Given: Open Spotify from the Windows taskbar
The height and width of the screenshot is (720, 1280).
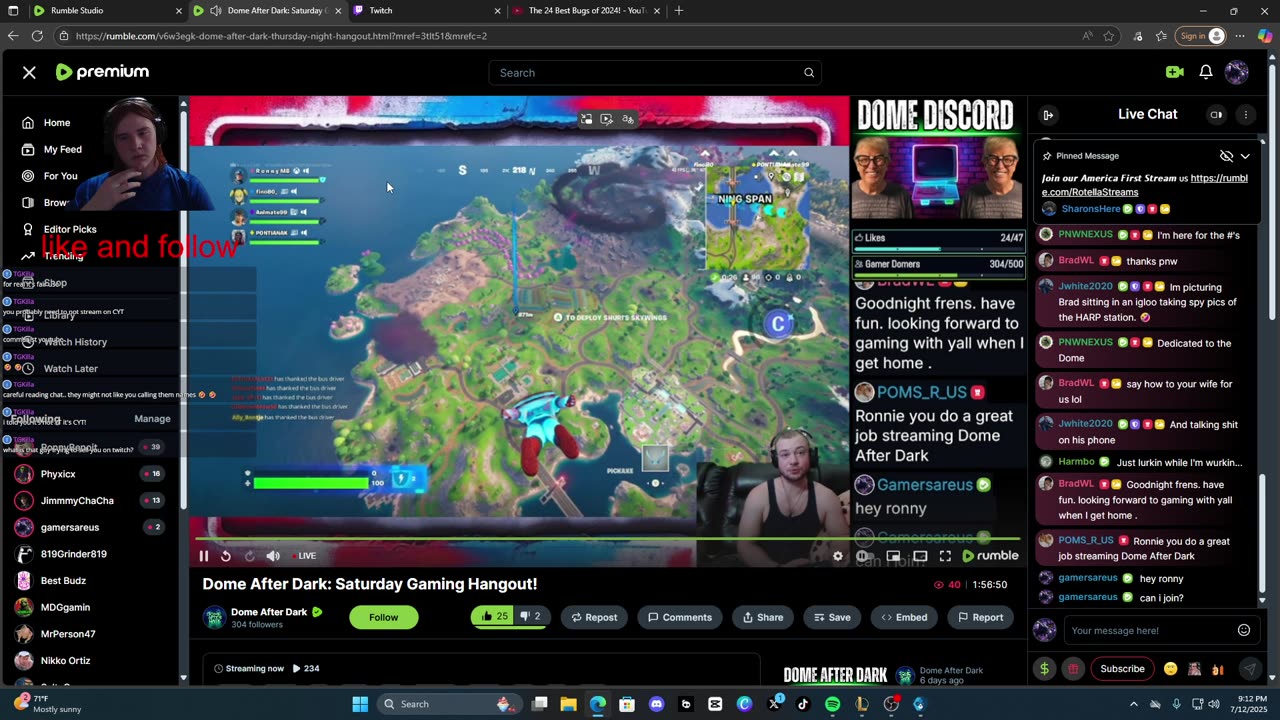Looking at the screenshot, I should [833, 704].
